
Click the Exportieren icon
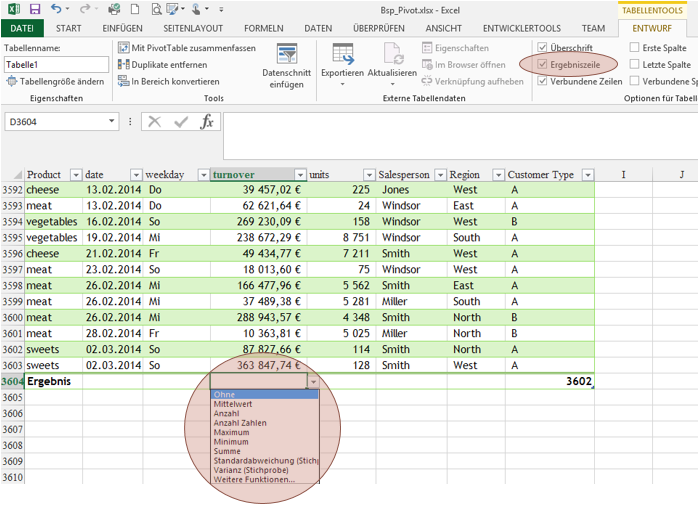coord(342,59)
